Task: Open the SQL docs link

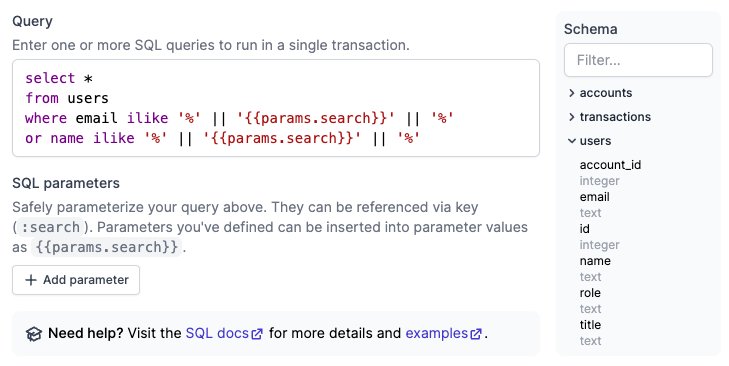Action: pyautogui.click(x=217, y=333)
